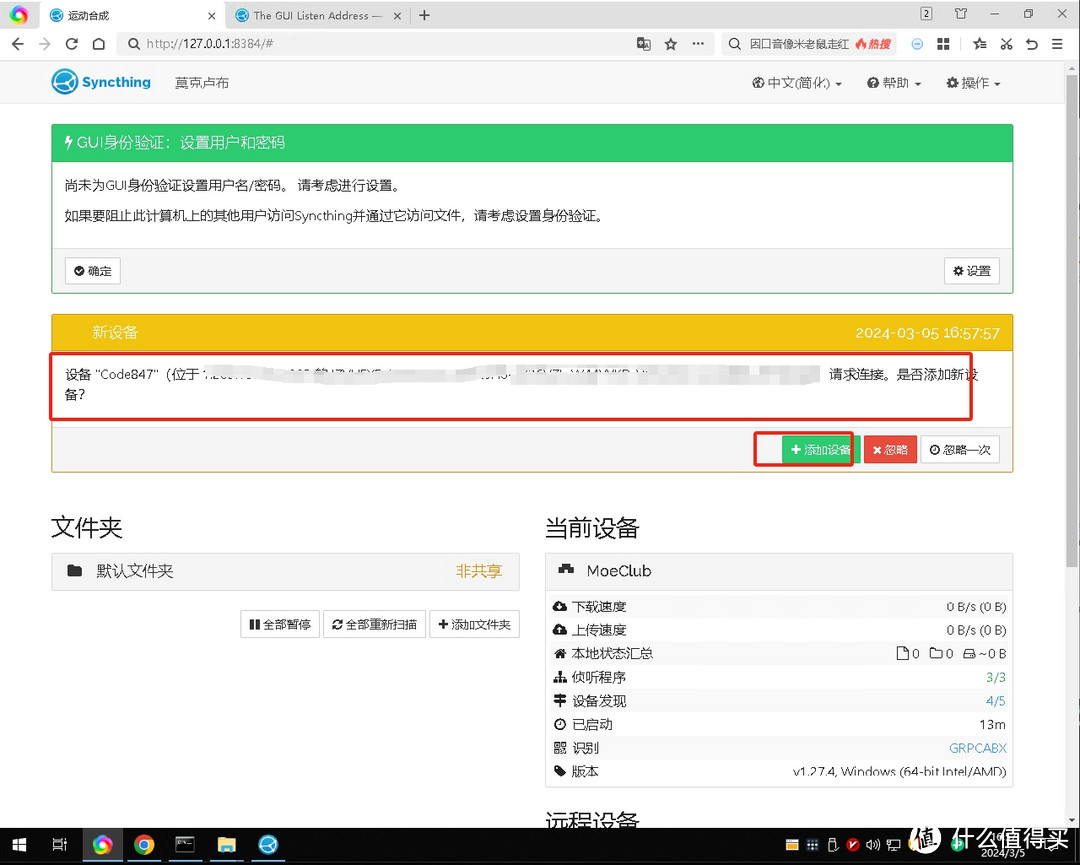Image resolution: width=1080 pixels, height=865 pixels.
Task: Click the bookmark star in the address bar
Action: (x=670, y=44)
